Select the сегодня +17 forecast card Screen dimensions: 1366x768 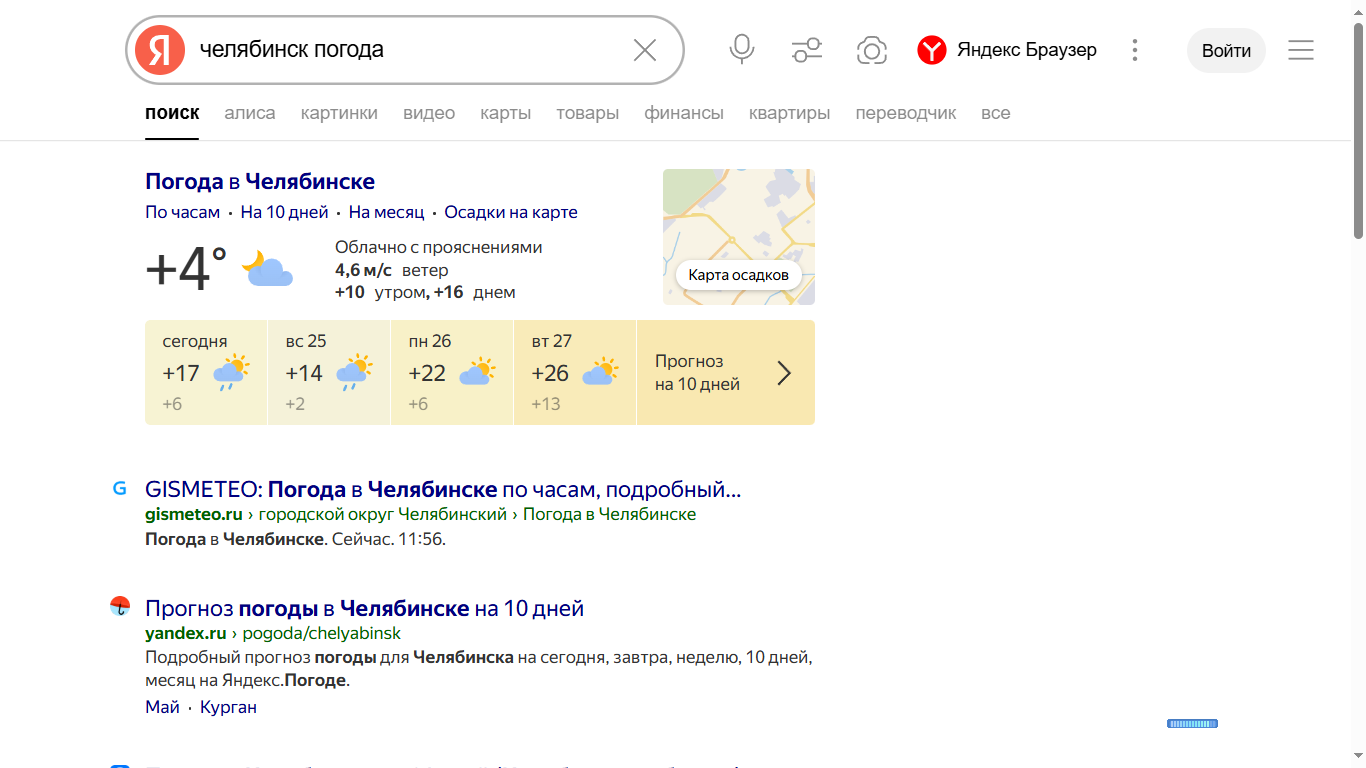[206, 372]
